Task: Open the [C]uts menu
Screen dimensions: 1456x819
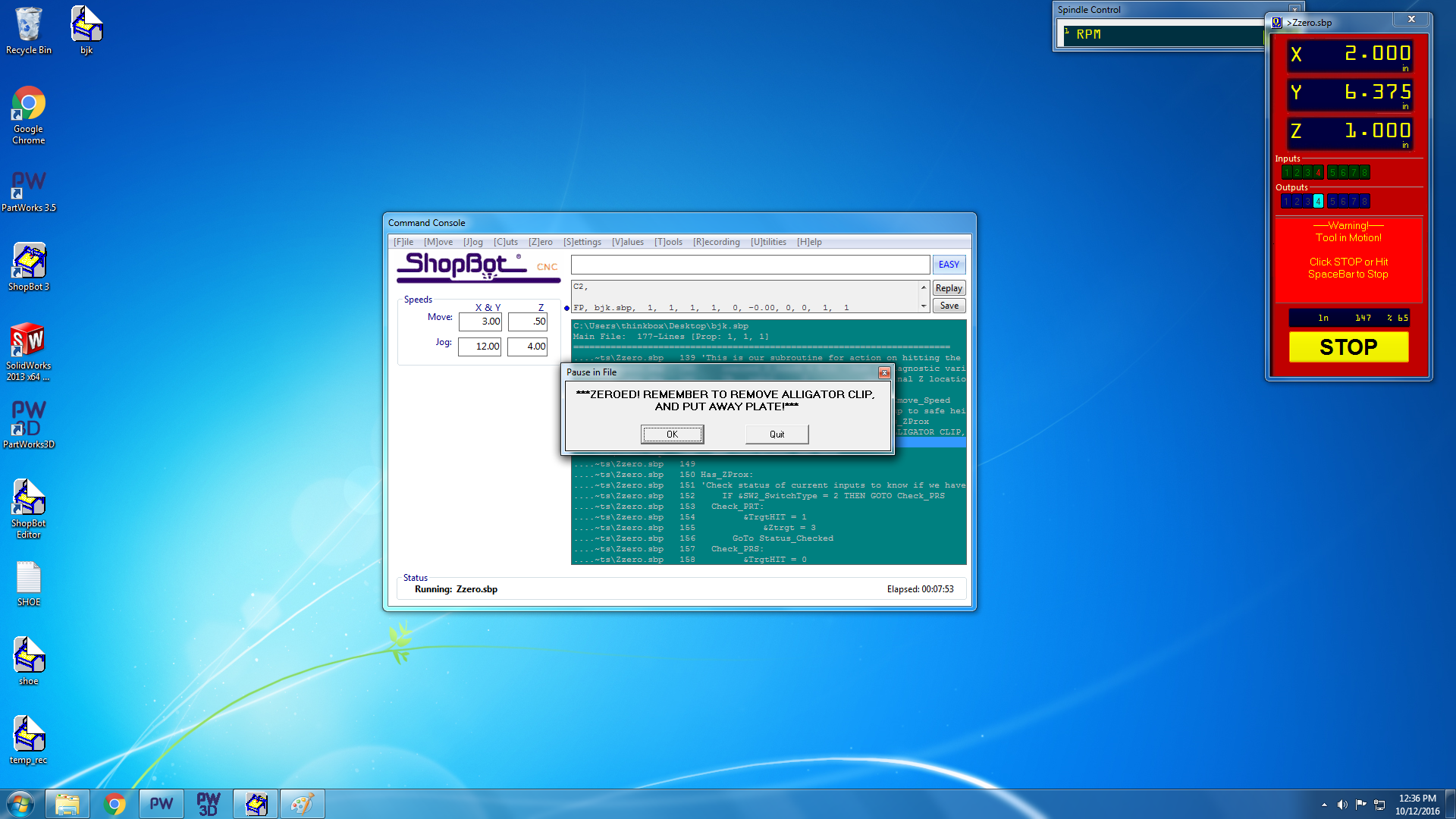Action: [506, 242]
